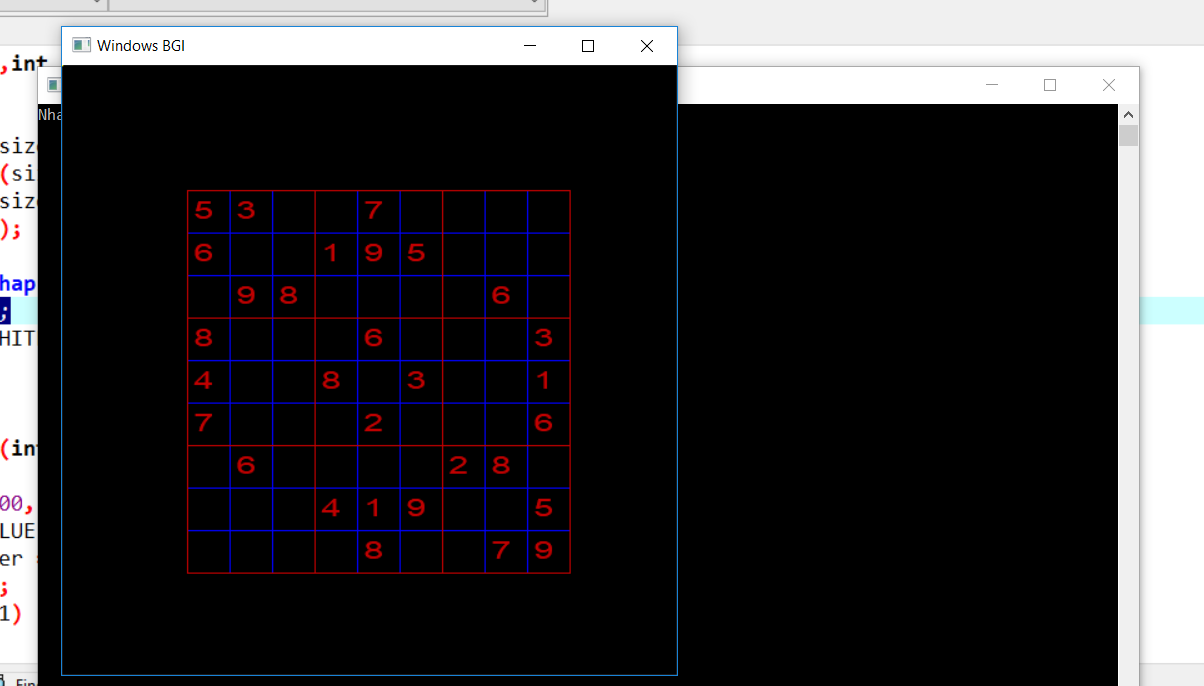This screenshot has width=1204, height=686.
Task: Click the empty bottom-left corner sudoku cell
Action: (208, 551)
